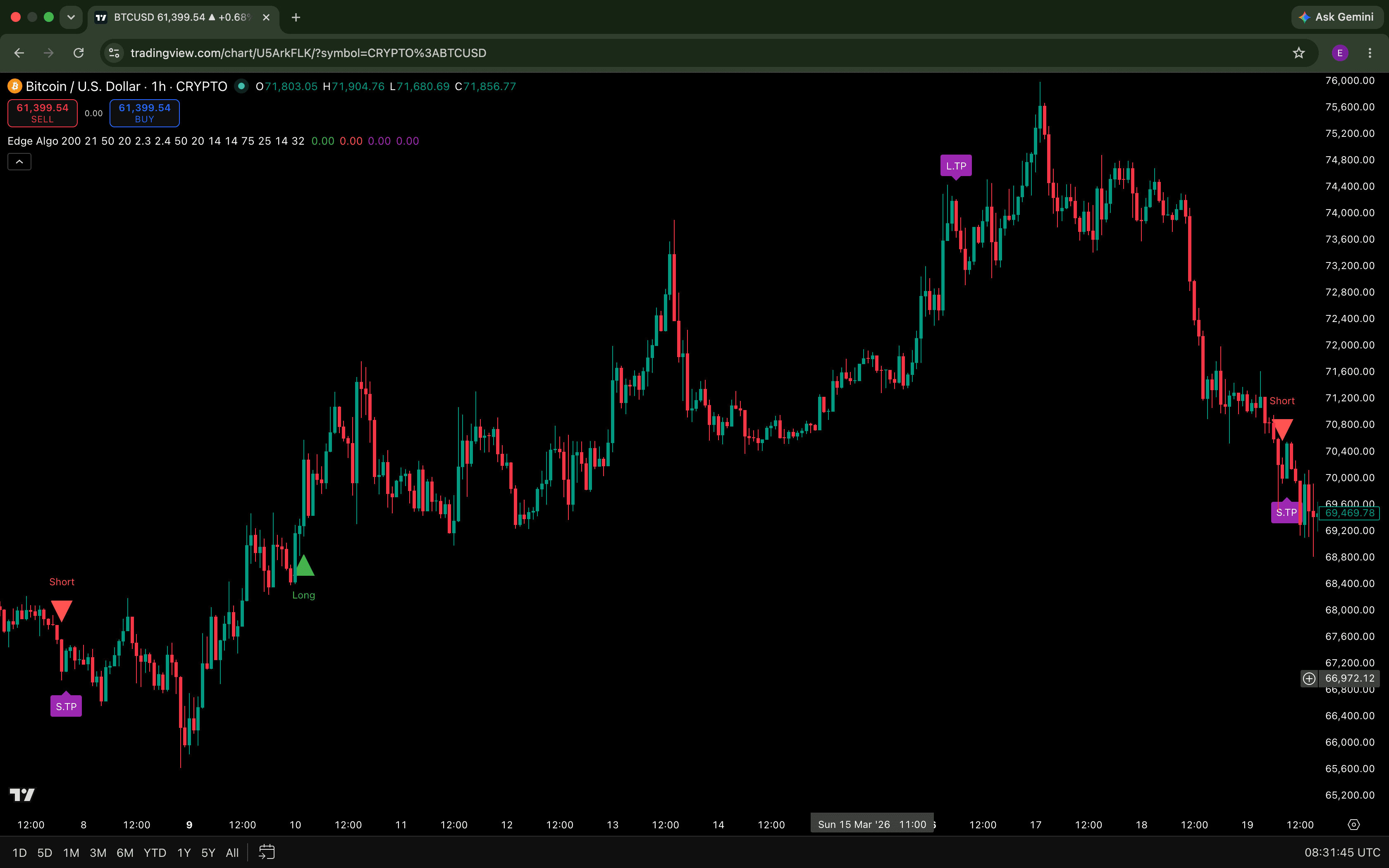Click the Bitcoin symbol logo icon
Viewport: 1389px width, 868px height.
click(14, 87)
